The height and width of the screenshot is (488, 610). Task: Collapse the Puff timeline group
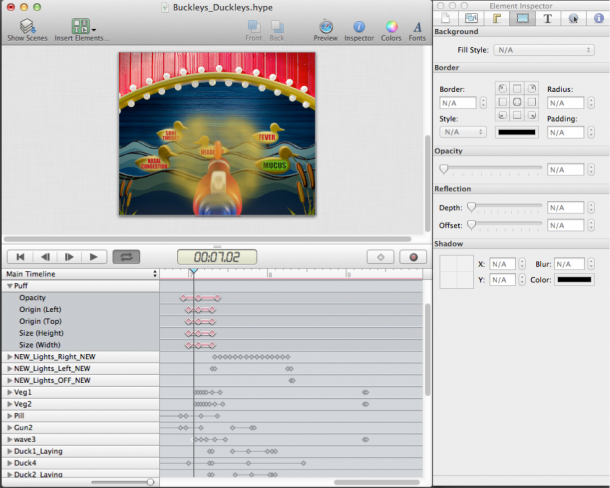tap(10, 286)
